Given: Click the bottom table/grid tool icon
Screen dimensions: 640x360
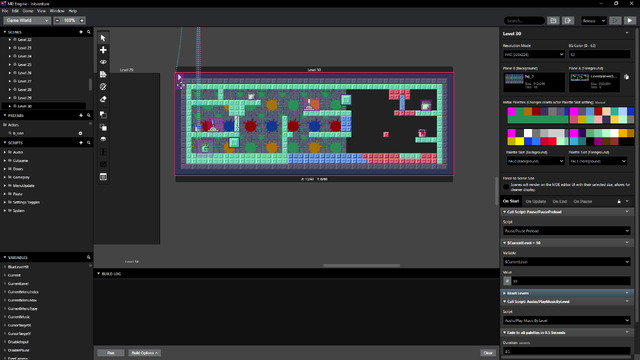Looking at the screenshot, I should (103, 177).
